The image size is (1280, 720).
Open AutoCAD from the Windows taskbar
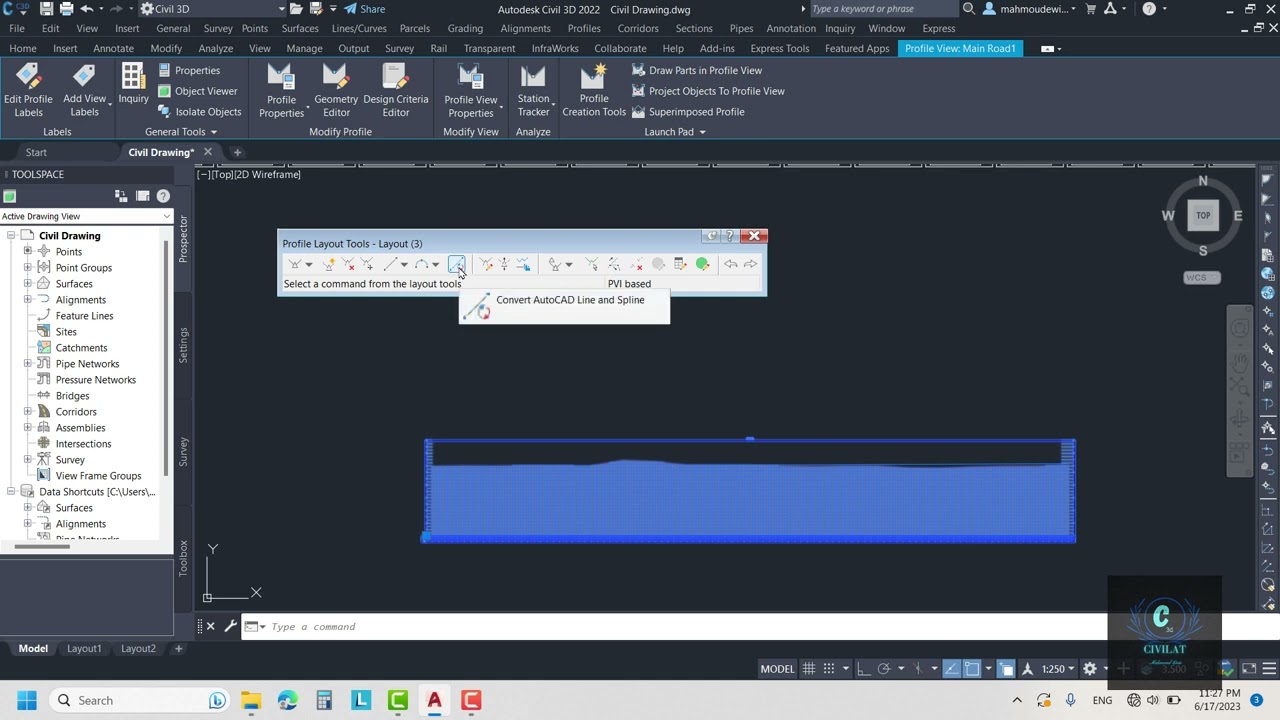tap(434, 700)
